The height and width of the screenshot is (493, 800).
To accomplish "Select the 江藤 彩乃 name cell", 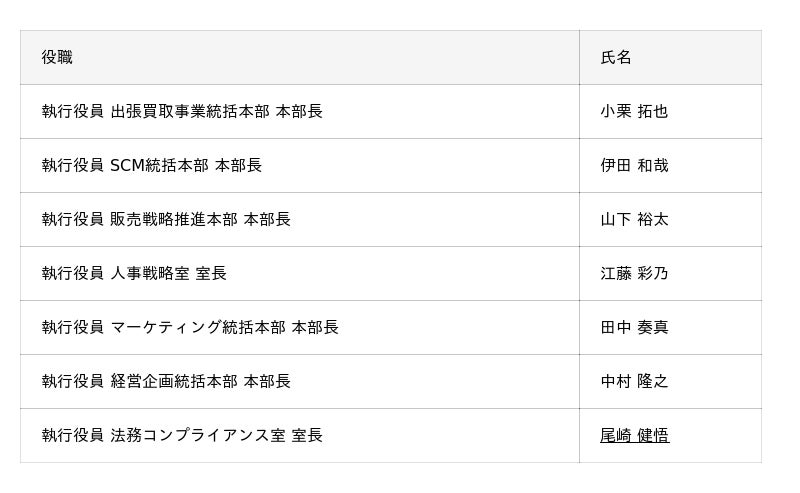I will (634, 274).
